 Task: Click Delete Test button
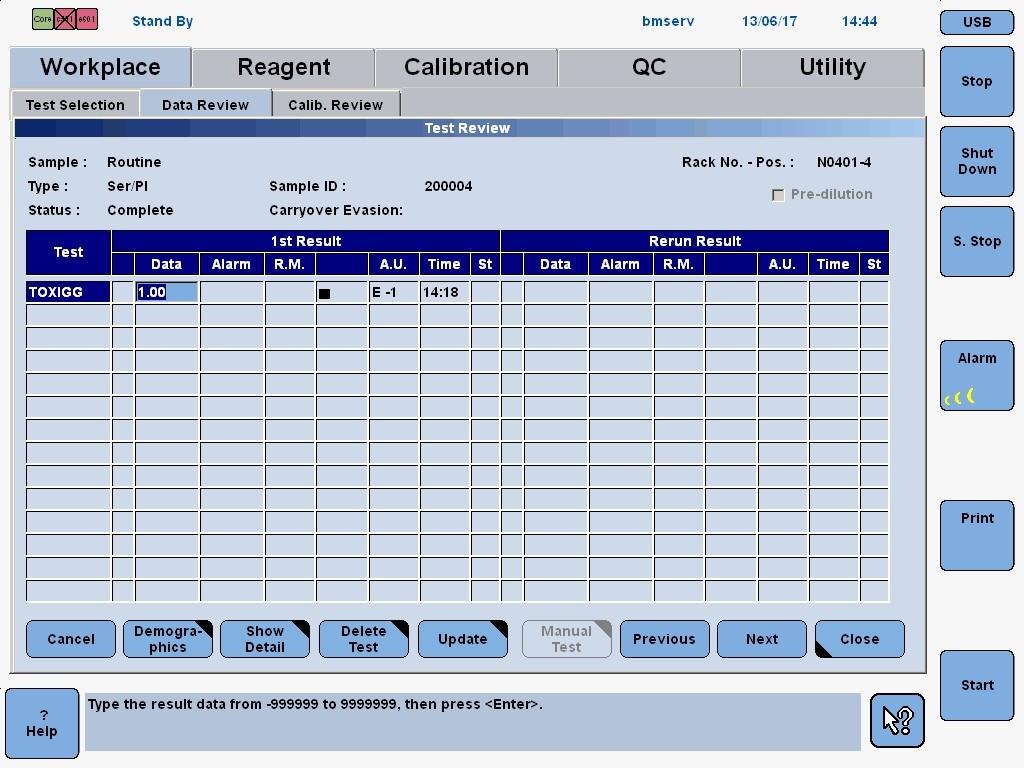pyautogui.click(x=364, y=639)
